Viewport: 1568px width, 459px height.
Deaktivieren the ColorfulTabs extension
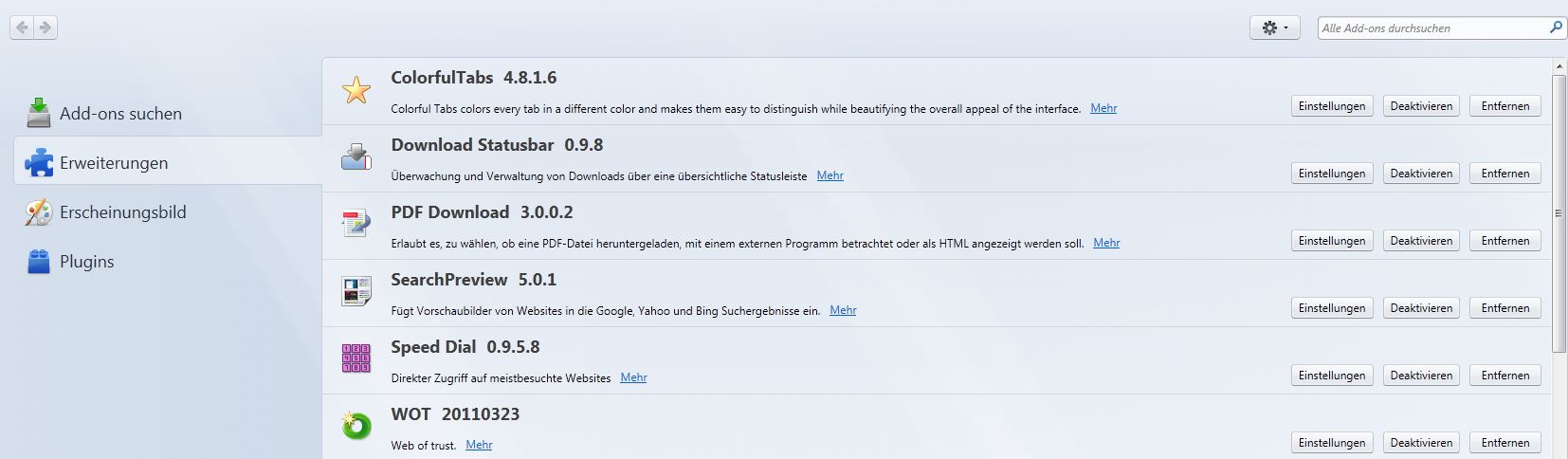click(1421, 106)
